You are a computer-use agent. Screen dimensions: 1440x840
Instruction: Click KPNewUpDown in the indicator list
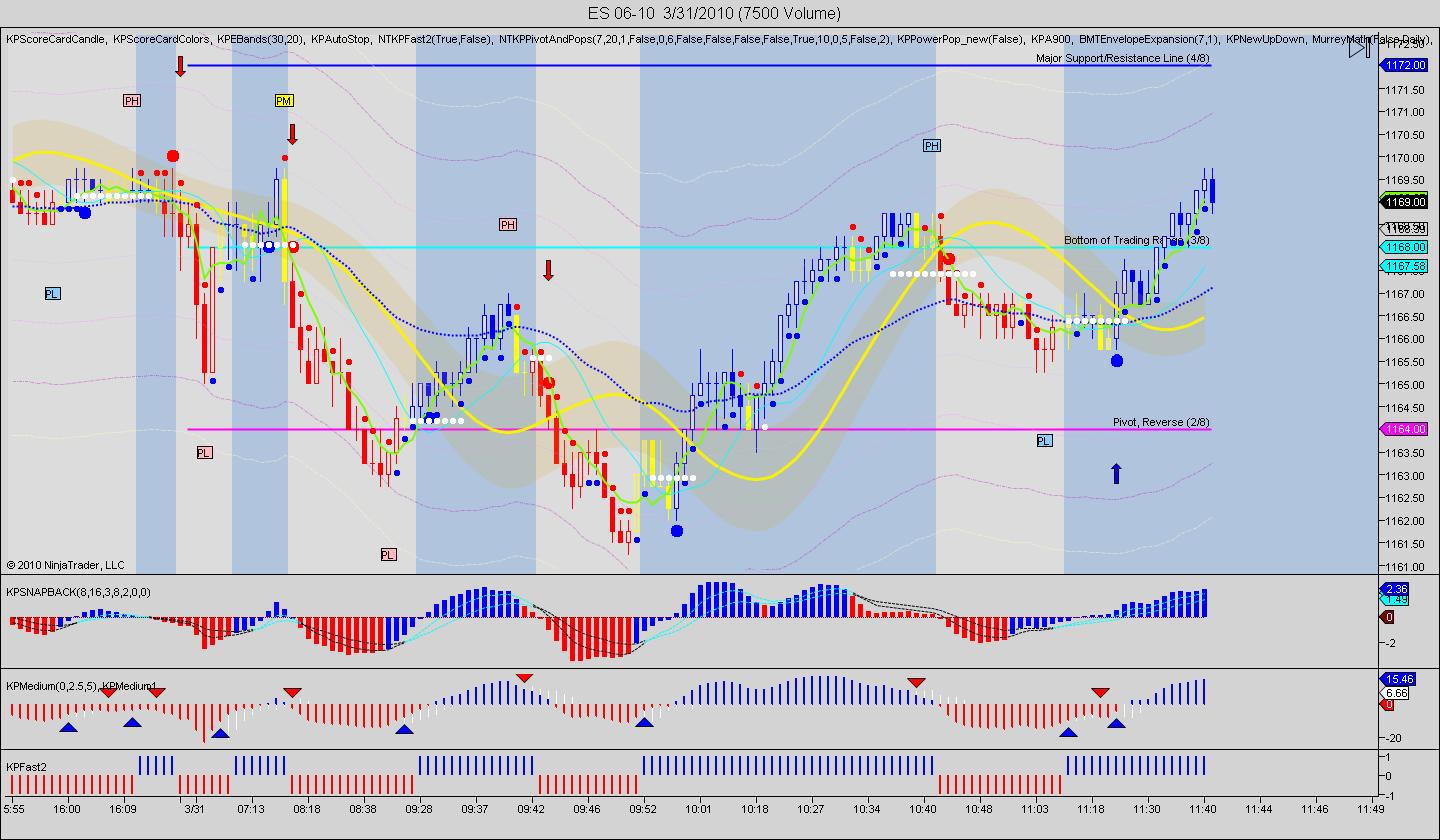pos(1264,39)
